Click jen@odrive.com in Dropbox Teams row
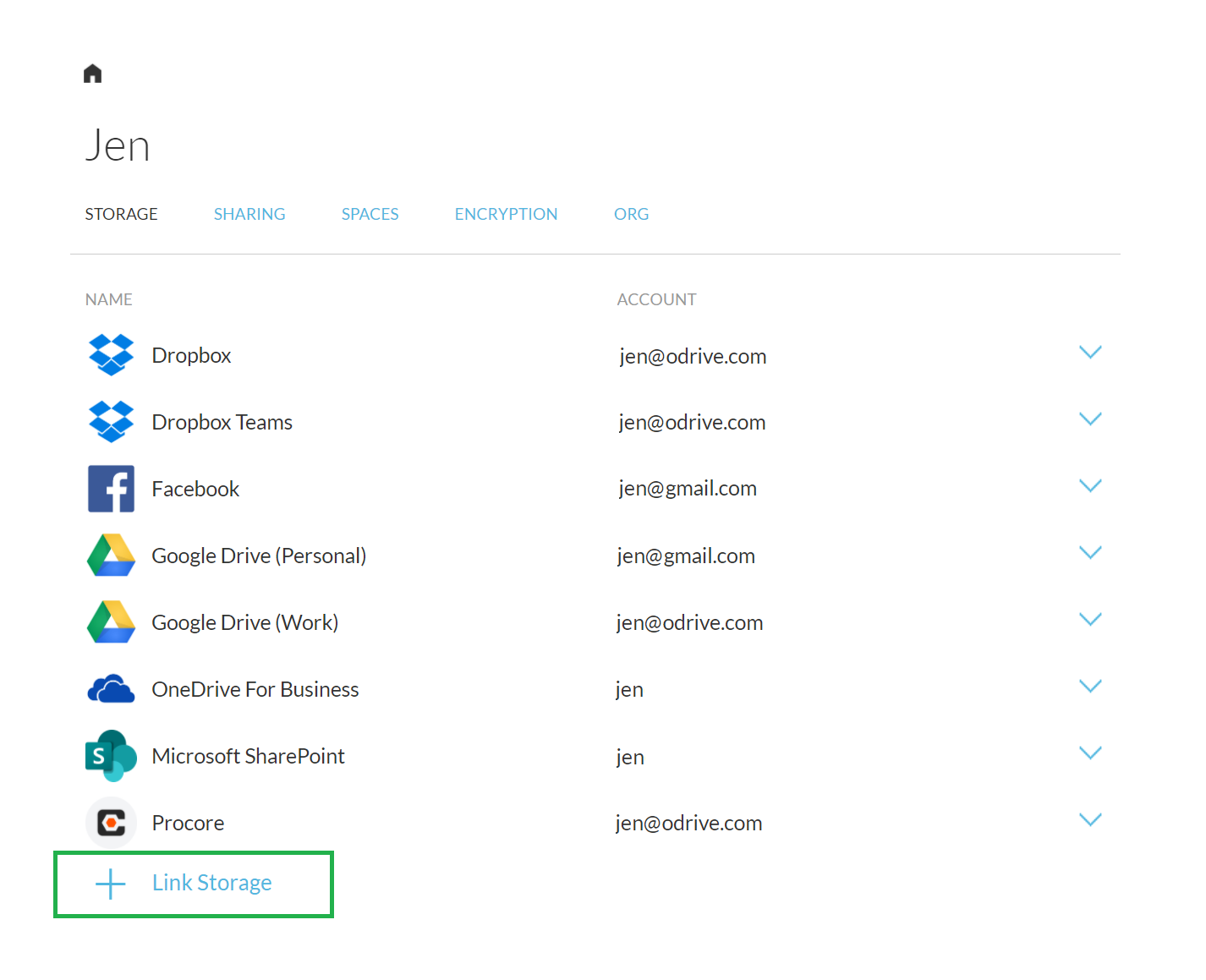Image resolution: width=1206 pixels, height=980 pixels. pos(692,422)
